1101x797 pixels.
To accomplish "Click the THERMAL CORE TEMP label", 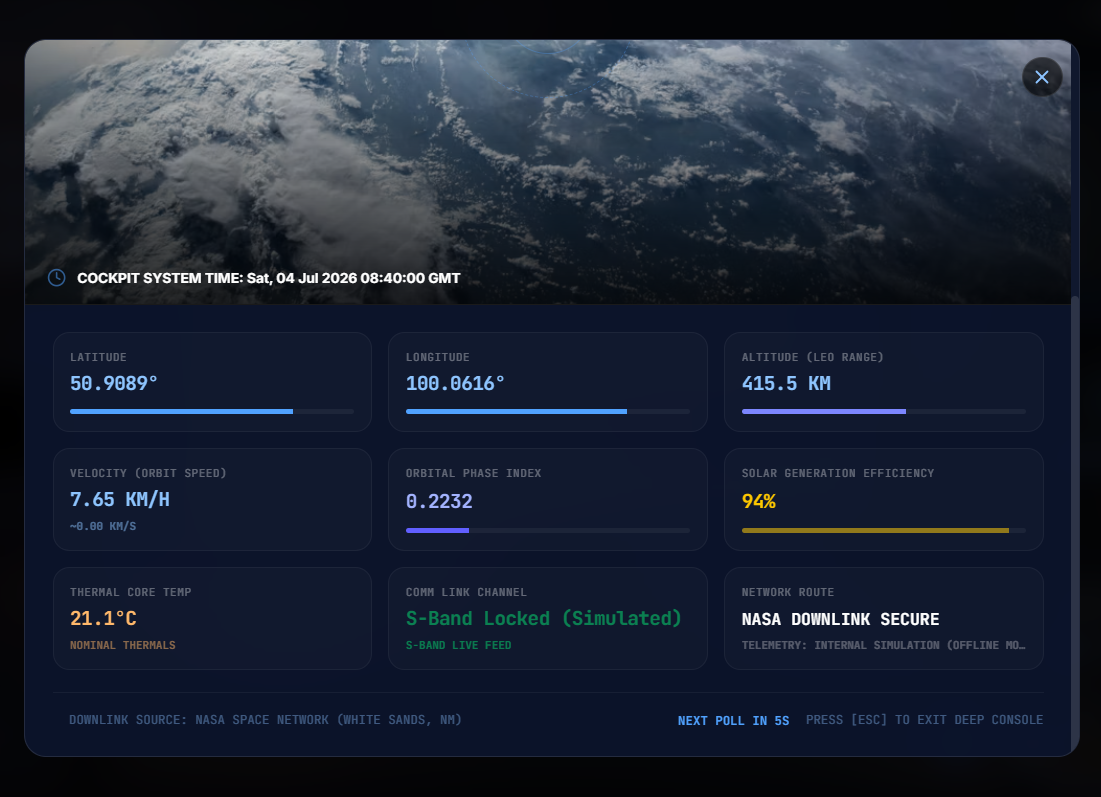I will pos(131,593).
